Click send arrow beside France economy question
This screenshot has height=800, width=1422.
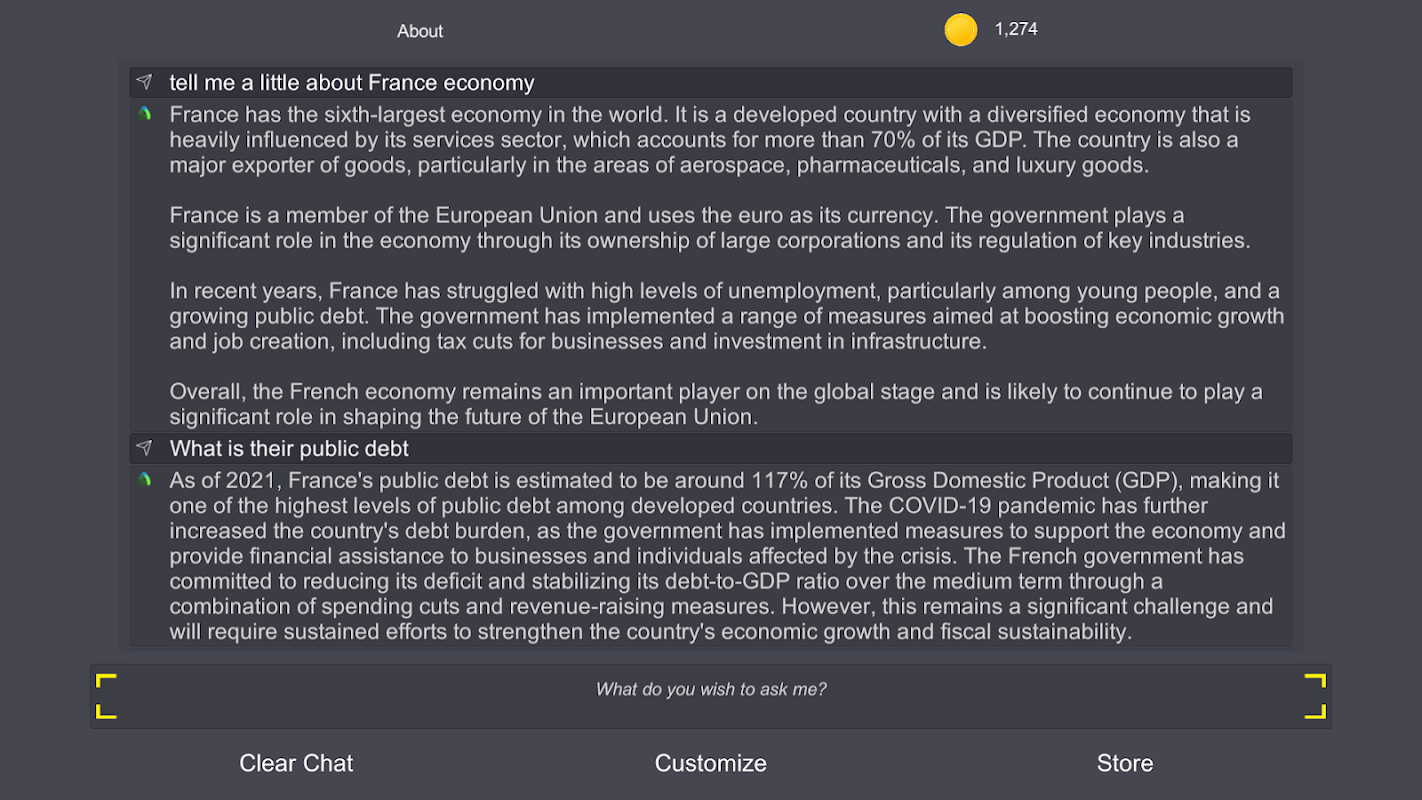pos(145,82)
